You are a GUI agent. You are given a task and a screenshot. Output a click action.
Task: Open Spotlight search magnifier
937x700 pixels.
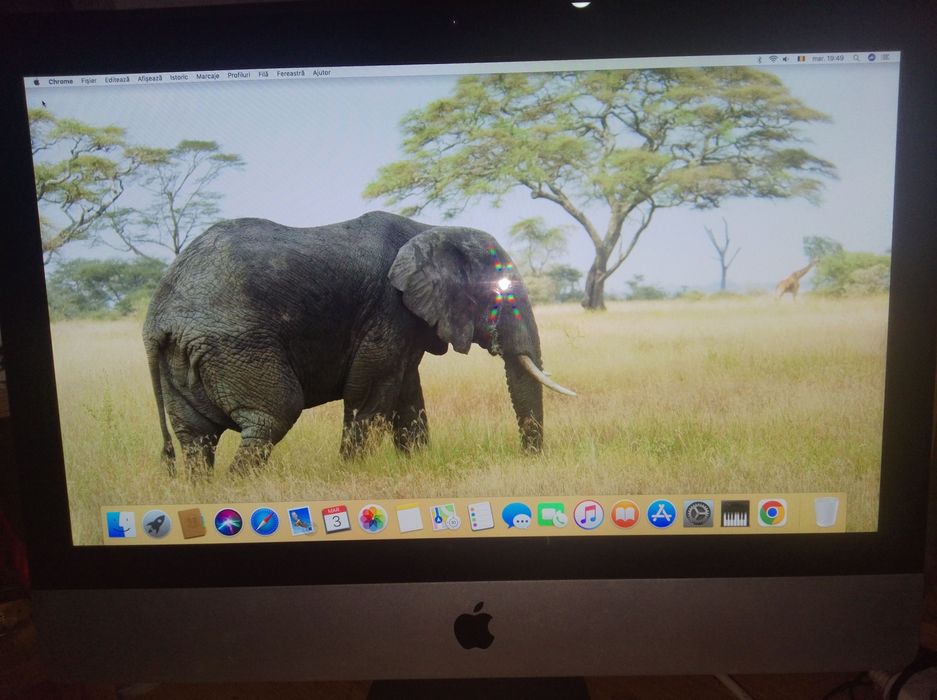(856, 58)
